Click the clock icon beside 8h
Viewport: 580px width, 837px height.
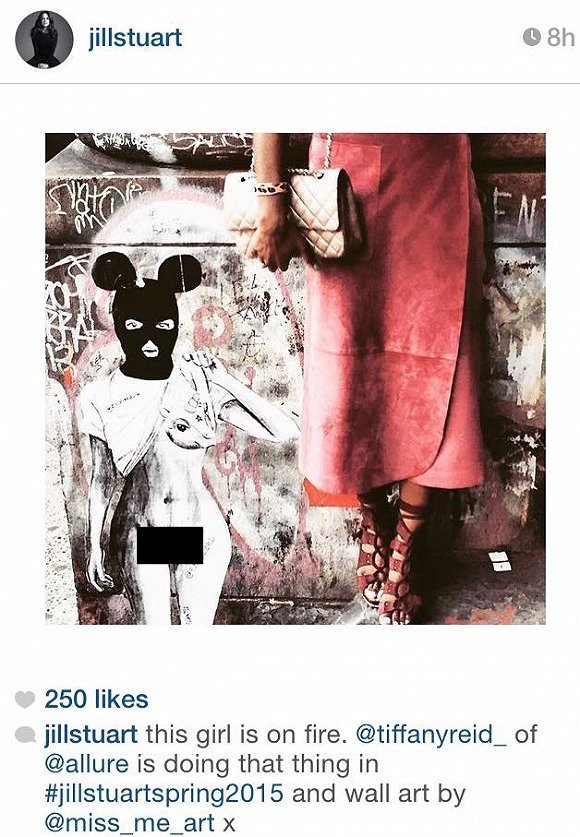(532, 37)
